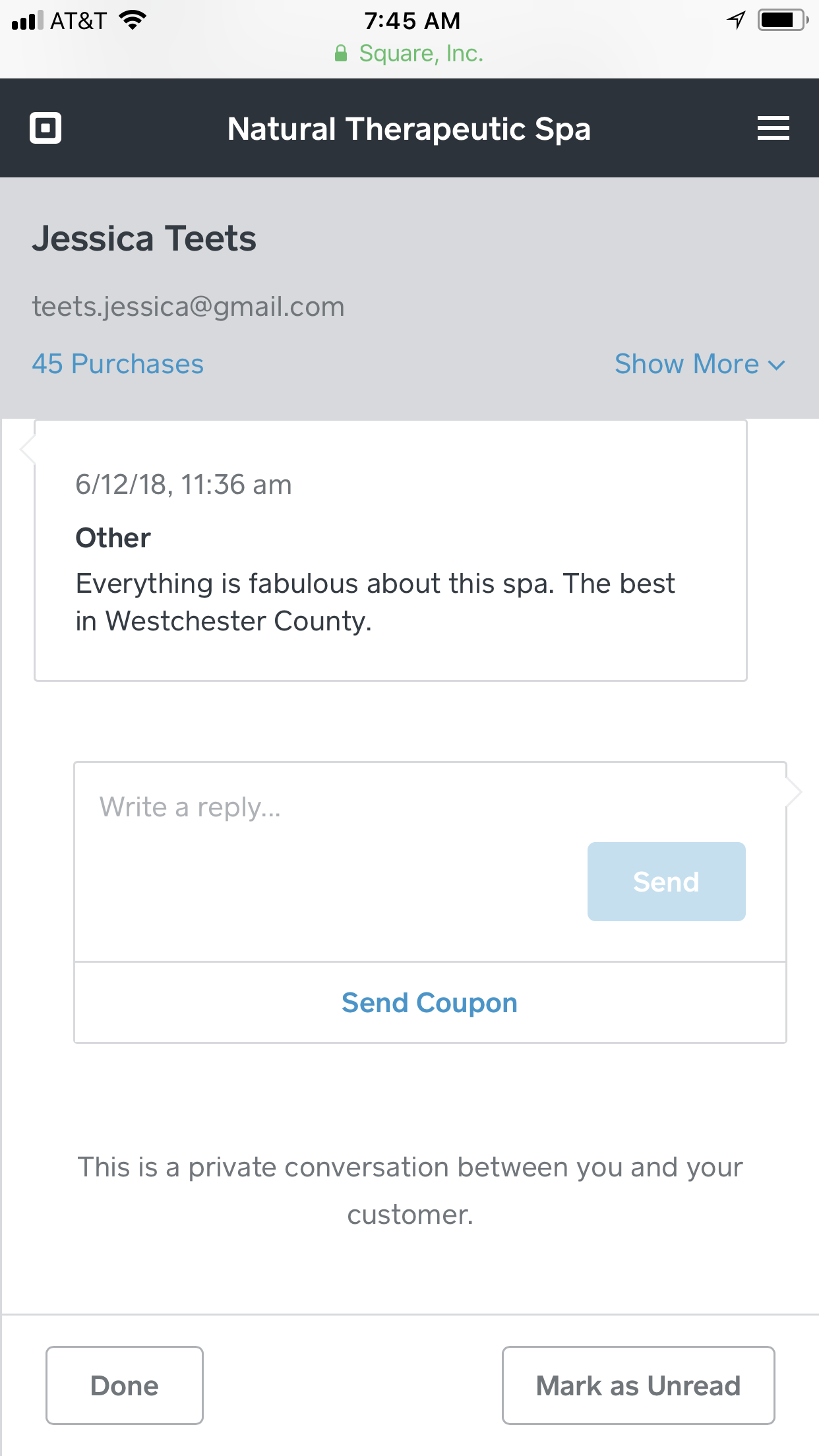
Task: Click the Natural Therapeutic Spa header title
Action: click(409, 129)
